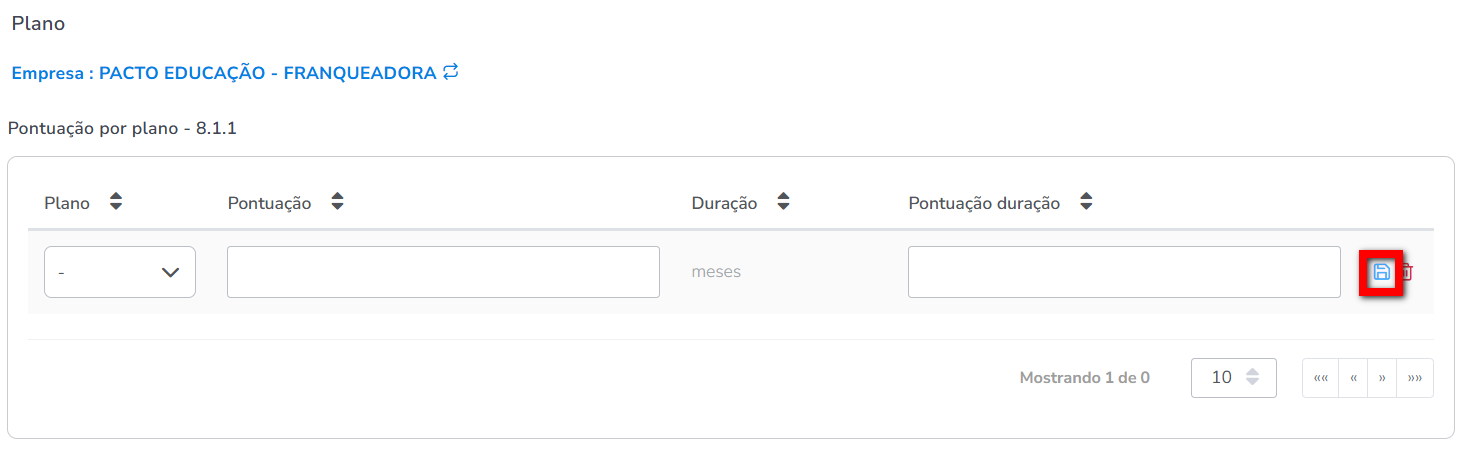Click the trash delete row icon
Image resolution: width=1466 pixels, height=449 pixels.
[1406, 272]
